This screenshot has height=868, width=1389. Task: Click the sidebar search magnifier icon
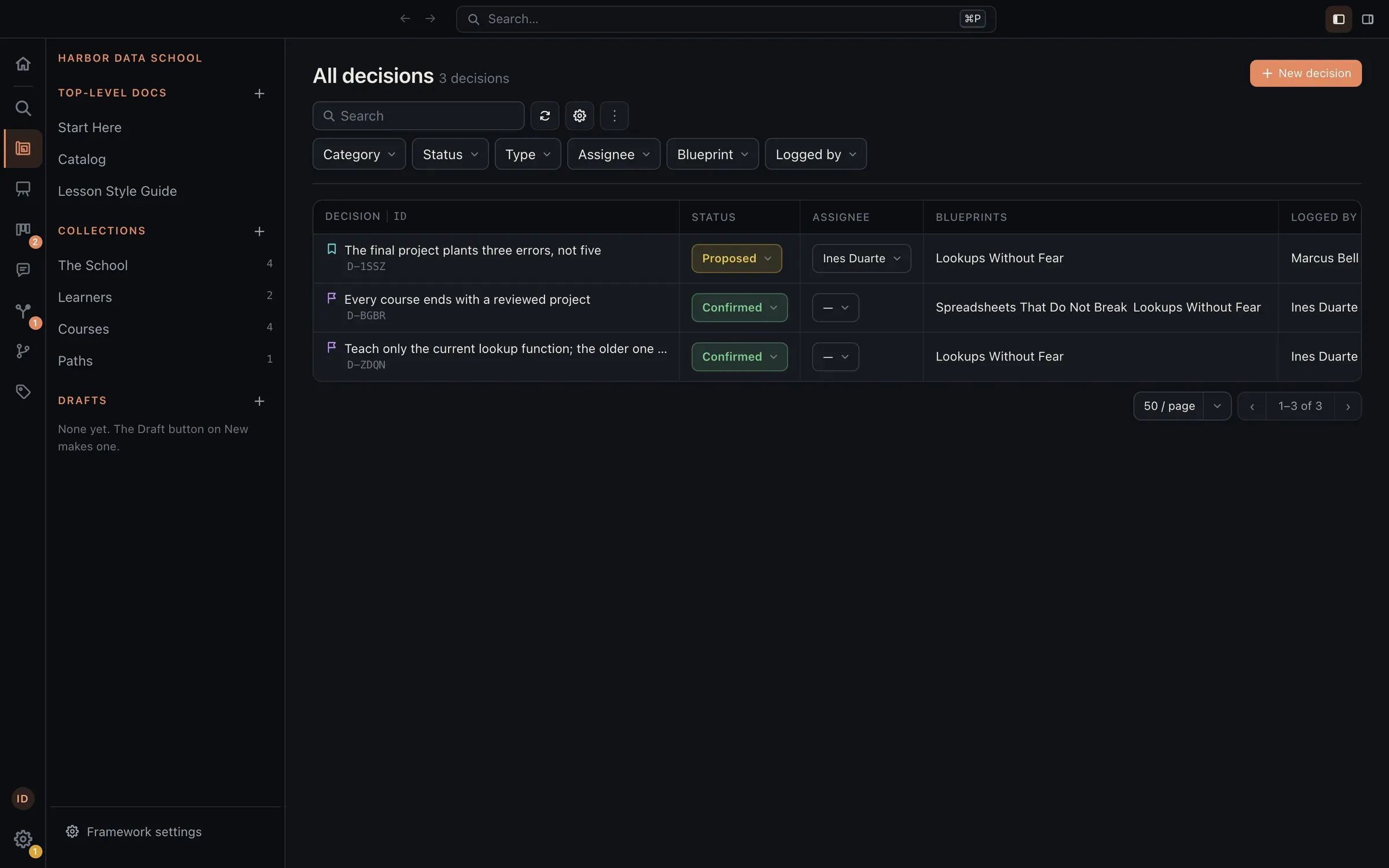23,108
